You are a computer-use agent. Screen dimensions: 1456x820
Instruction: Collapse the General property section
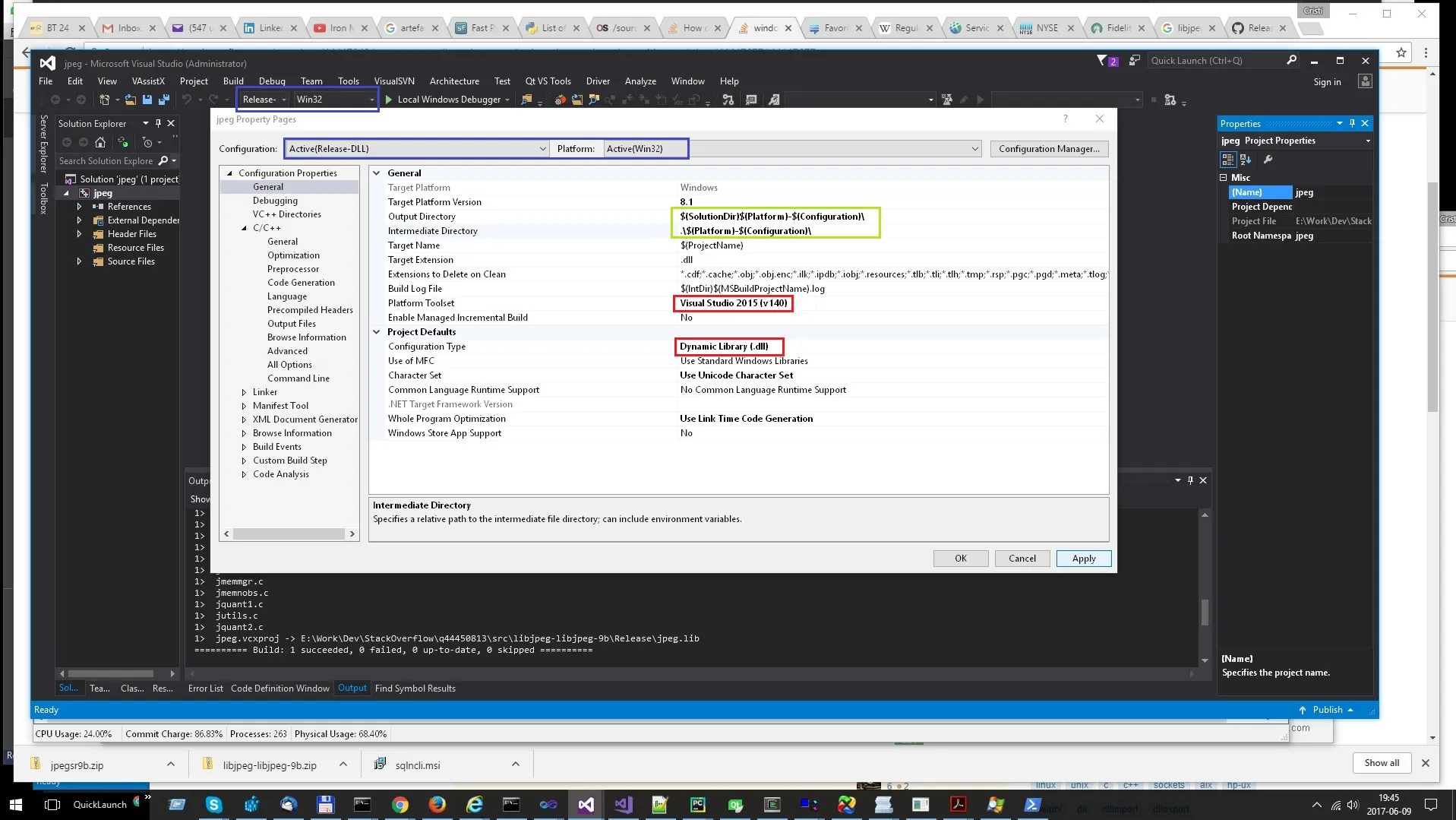tap(377, 173)
